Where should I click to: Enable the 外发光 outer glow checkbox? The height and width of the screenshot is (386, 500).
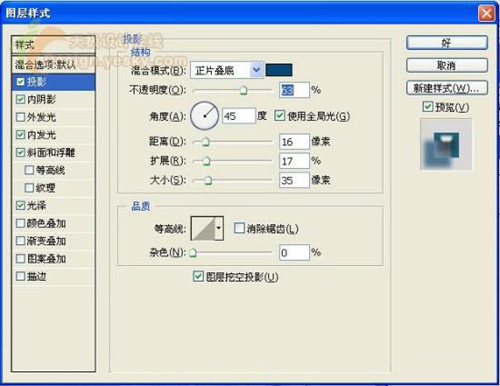pyautogui.click(x=20, y=117)
